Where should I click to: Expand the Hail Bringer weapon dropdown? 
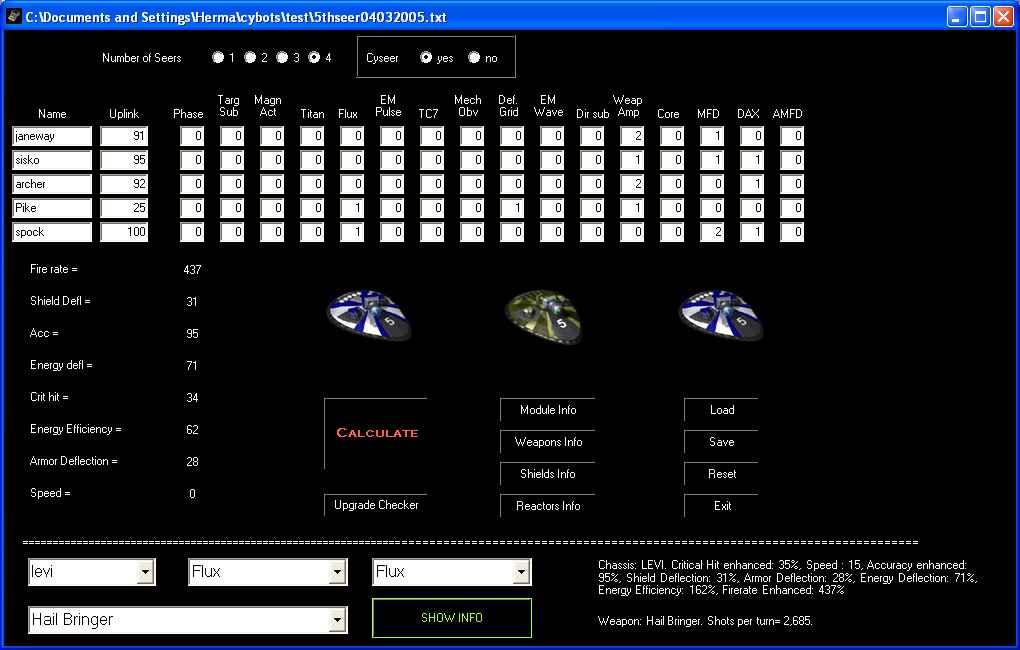(x=337, y=620)
